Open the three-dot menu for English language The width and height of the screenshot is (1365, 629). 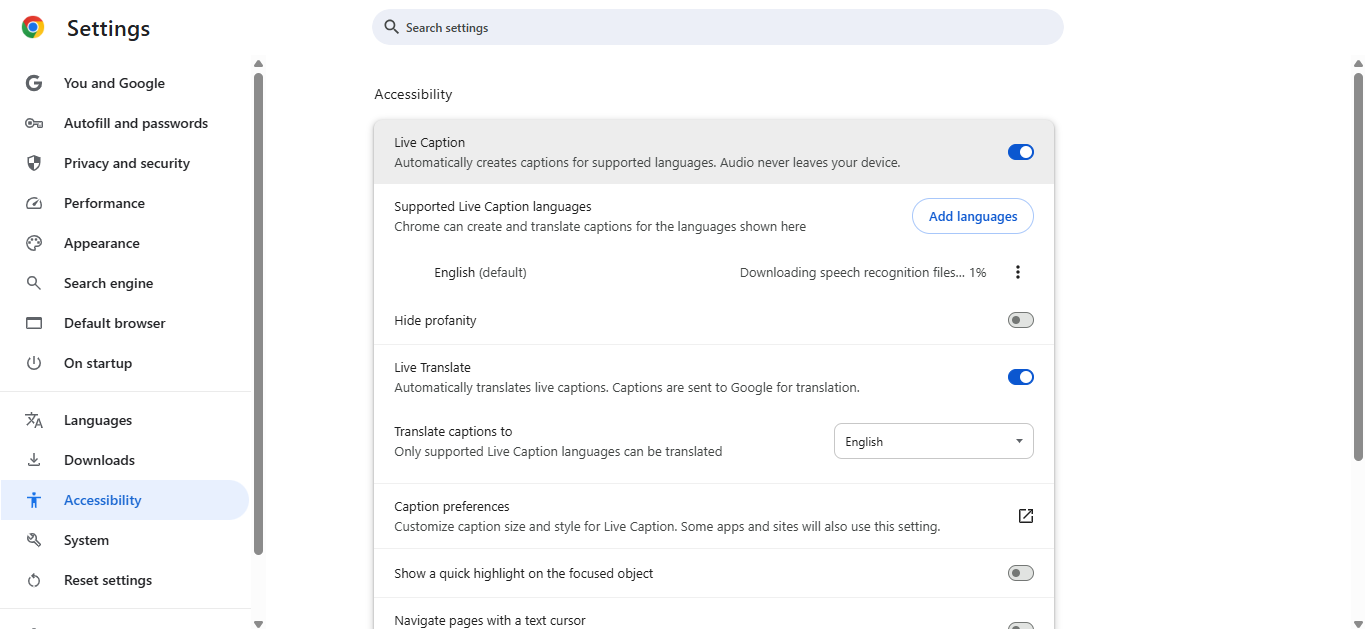click(x=1018, y=272)
